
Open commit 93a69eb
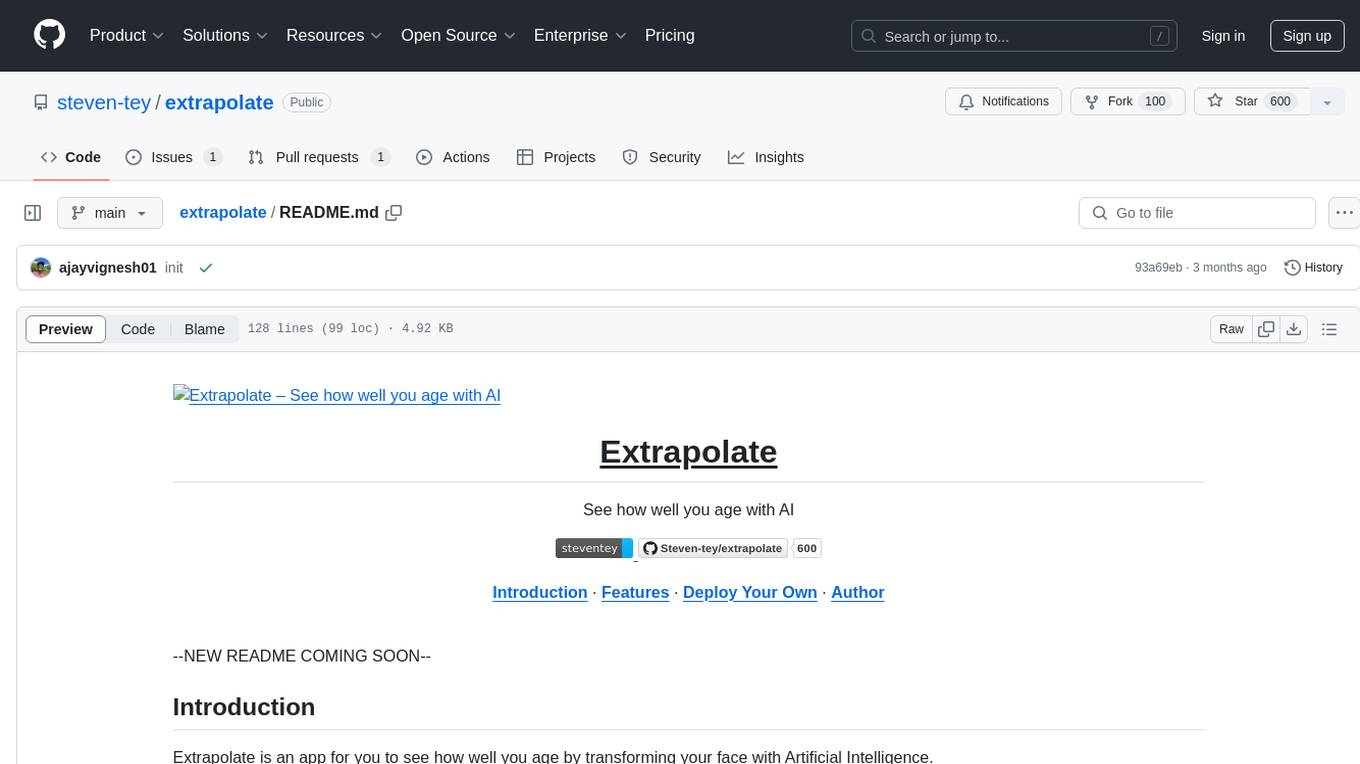click(1158, 268)
